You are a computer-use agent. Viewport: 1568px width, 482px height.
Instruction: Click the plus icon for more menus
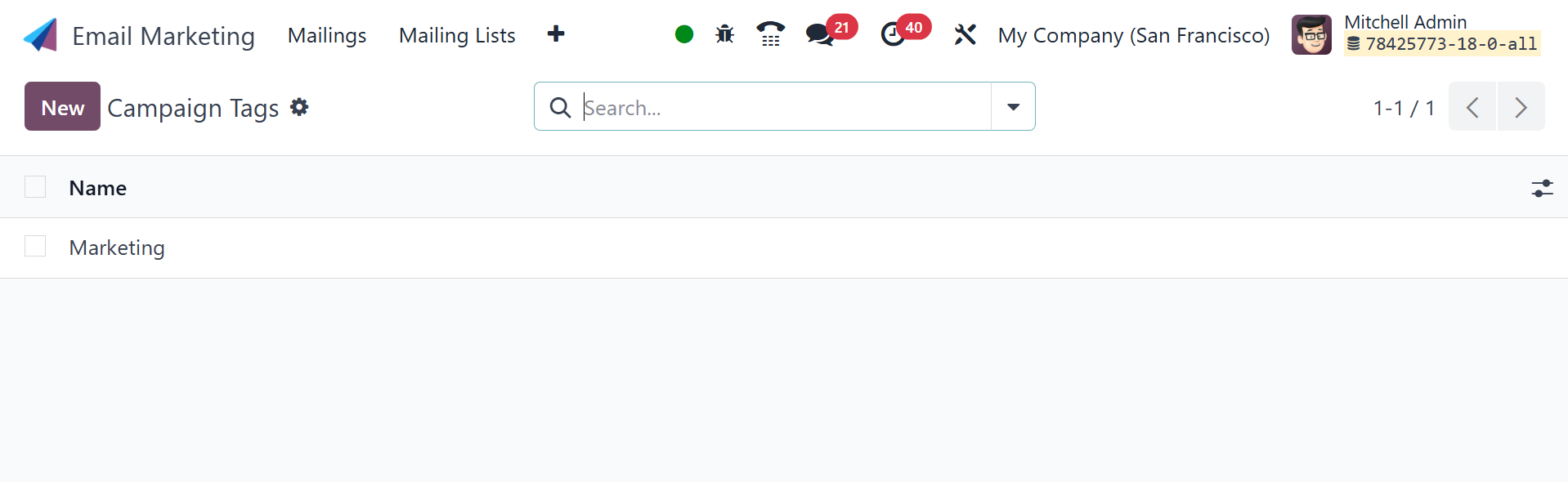click(x=556, y=34)
